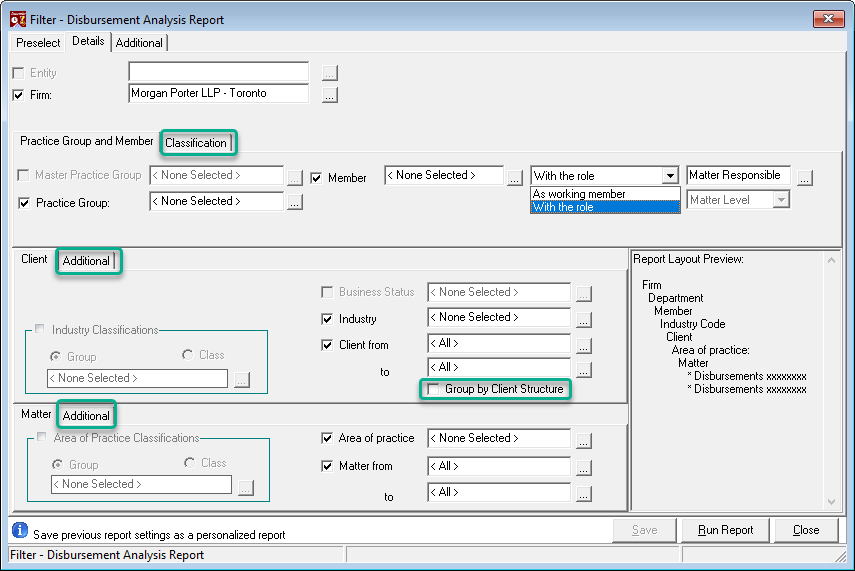This screenshot has width=855, height=571.
Task: Enable Group by Client Structure checkbox
Action: (x=433, y=389)
